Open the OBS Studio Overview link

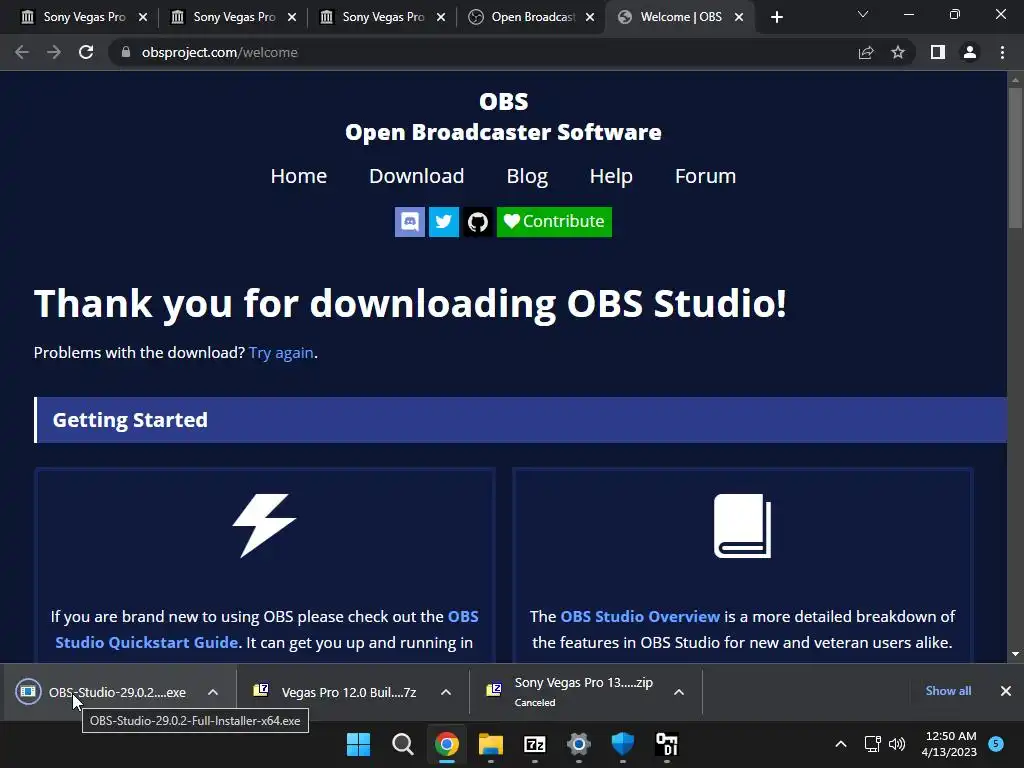(640, 616)
